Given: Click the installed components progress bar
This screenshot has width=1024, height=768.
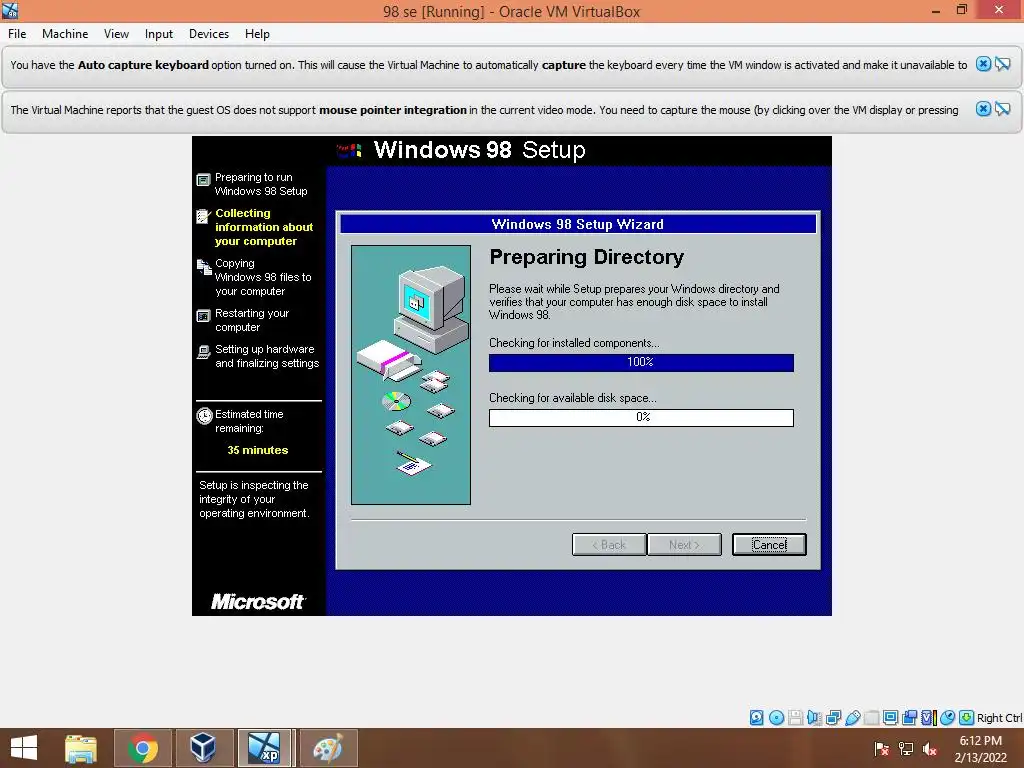Looking at the screenshot, I should [x=641, y=362].
